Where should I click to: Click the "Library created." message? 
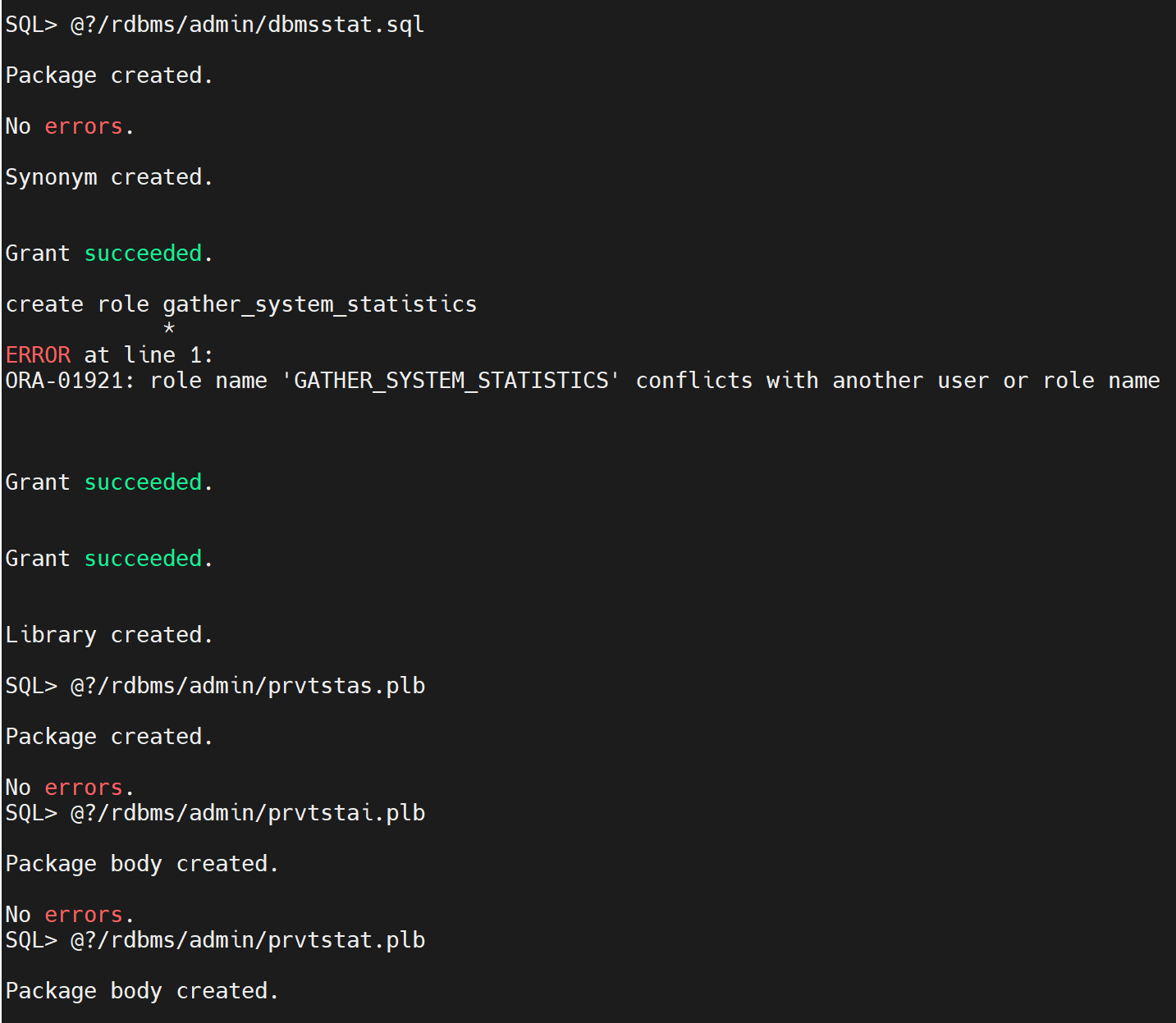click(x=108, y=635)
